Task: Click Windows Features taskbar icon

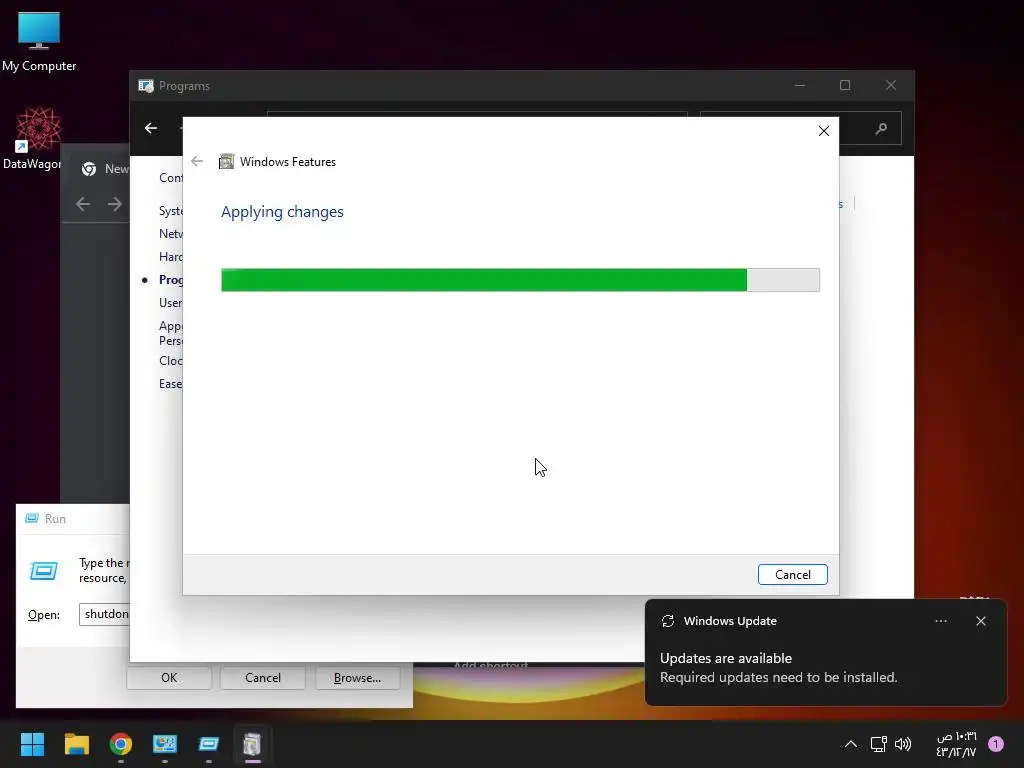Action: (252, 744)
